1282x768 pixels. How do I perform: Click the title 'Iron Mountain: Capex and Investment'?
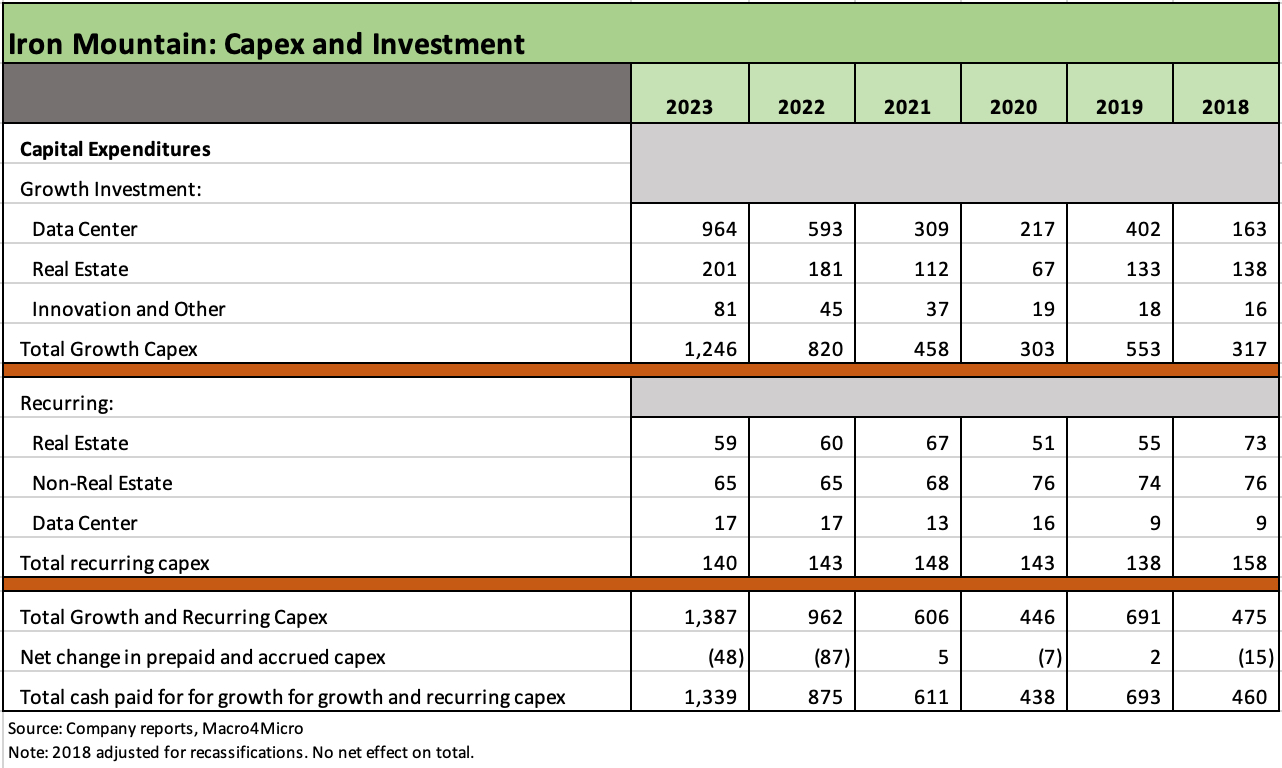click(x=266, y=43)
